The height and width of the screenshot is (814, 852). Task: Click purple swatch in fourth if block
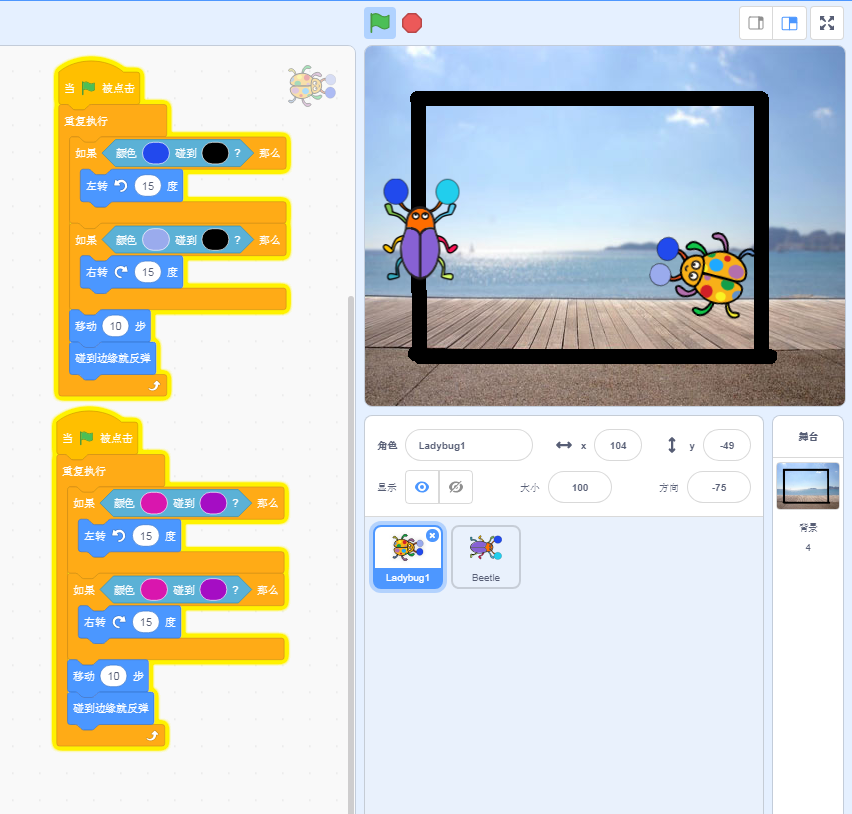pos(213,590)
